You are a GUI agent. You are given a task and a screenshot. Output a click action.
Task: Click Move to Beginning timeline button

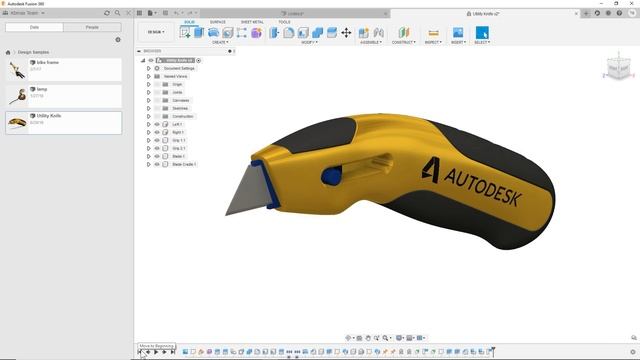(140, 352)
